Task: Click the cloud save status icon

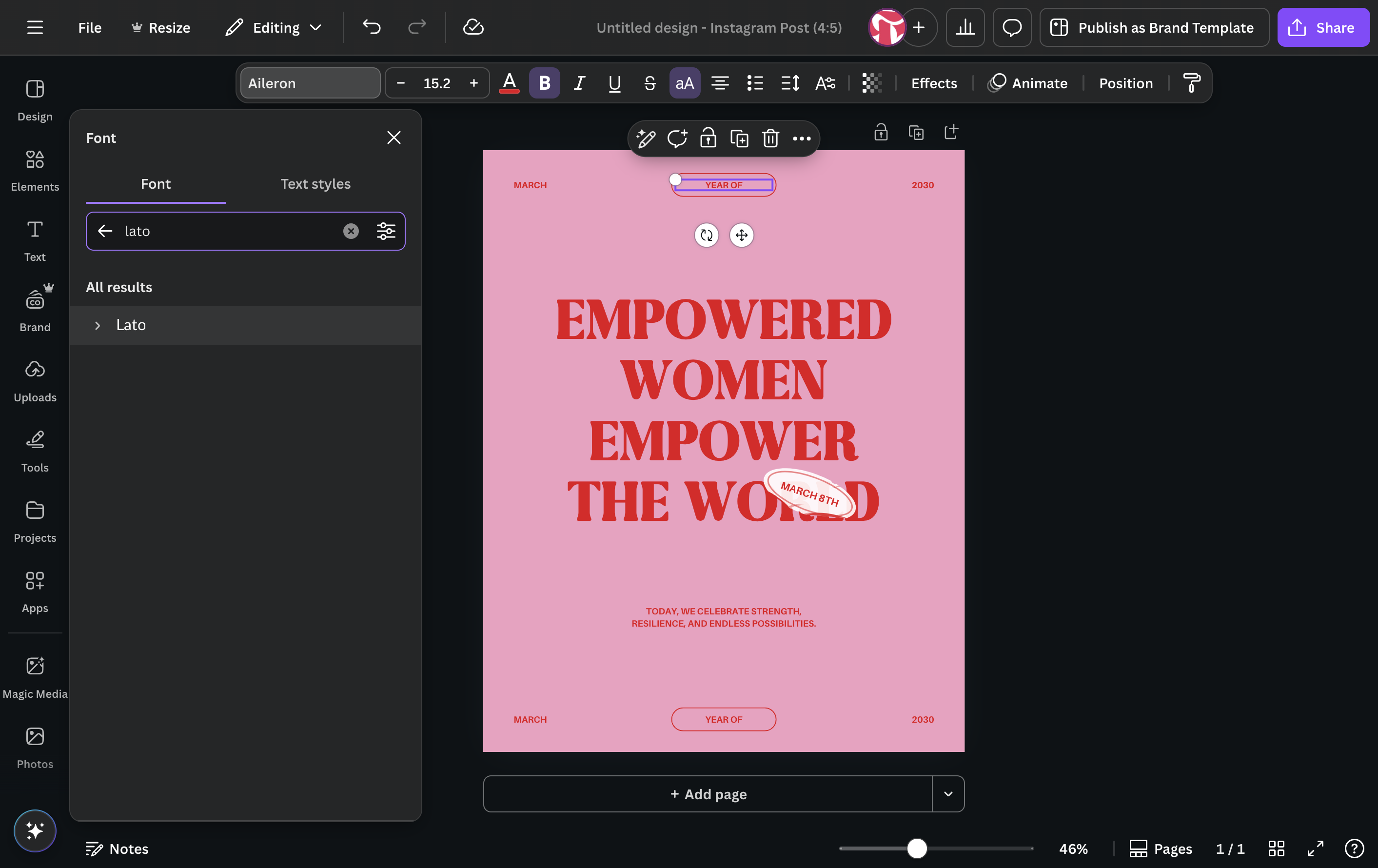Action: tap(473, 27)
